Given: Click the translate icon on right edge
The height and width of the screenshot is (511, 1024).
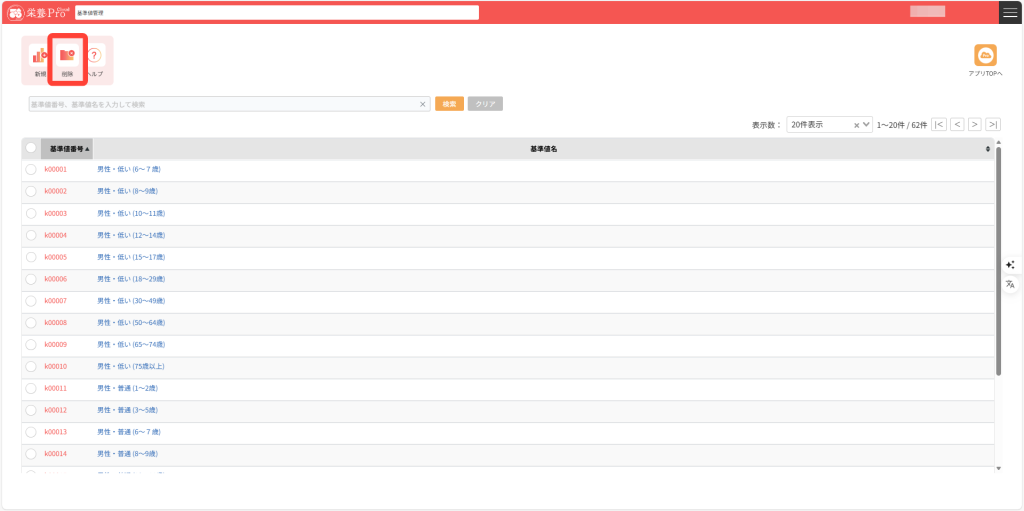Looking at the screenshot, I should (x=1010, y=284).
